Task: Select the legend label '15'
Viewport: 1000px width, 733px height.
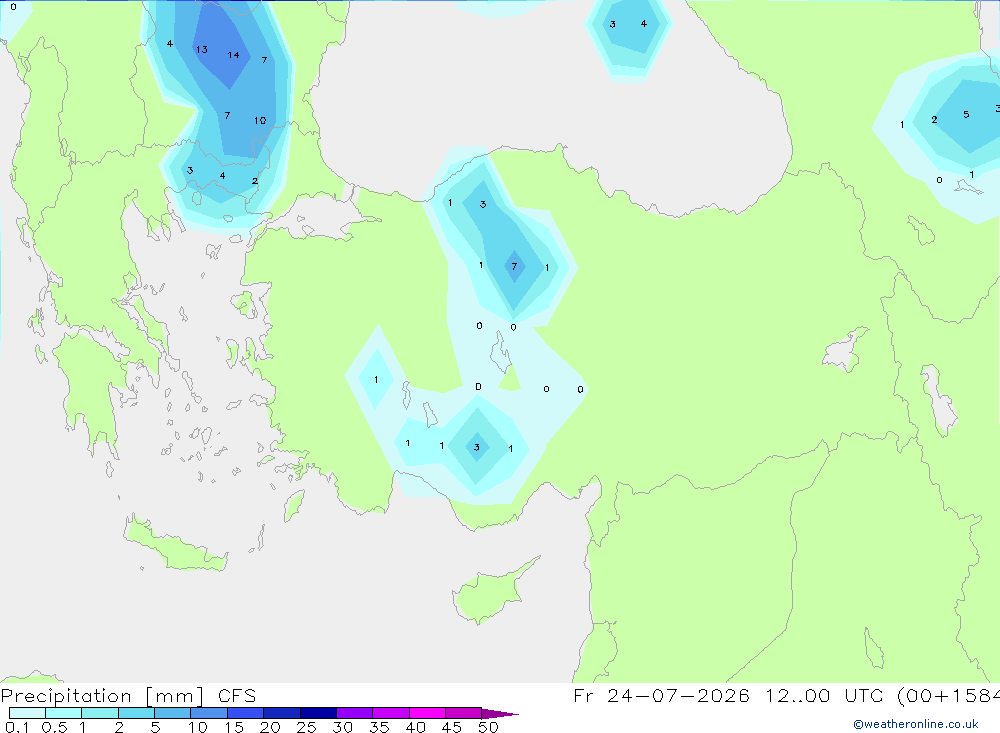Action: (x=234, y=727)
